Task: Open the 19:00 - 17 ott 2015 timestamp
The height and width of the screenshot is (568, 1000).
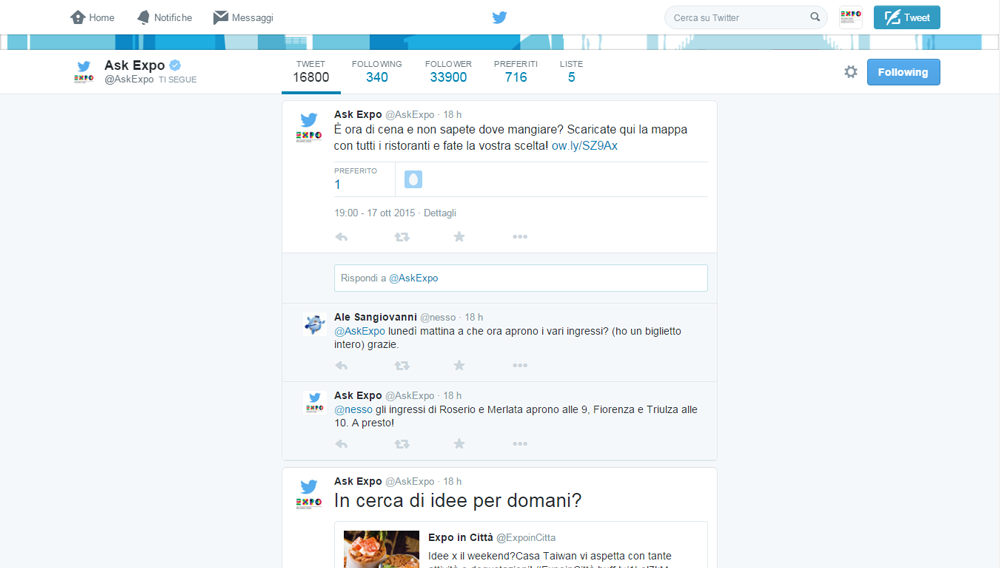Action: pos(374,213)
